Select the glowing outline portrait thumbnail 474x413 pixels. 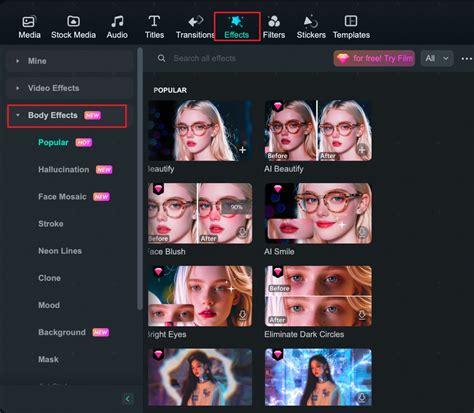[x=200, y=377]
